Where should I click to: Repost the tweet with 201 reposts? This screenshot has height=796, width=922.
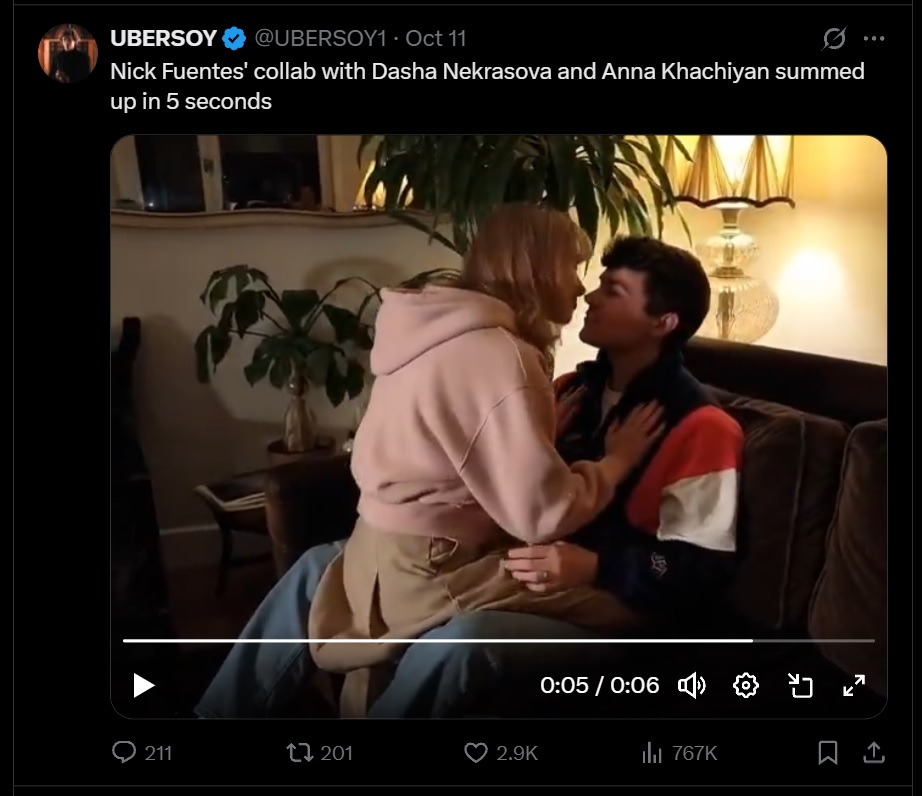click(319, 752)
